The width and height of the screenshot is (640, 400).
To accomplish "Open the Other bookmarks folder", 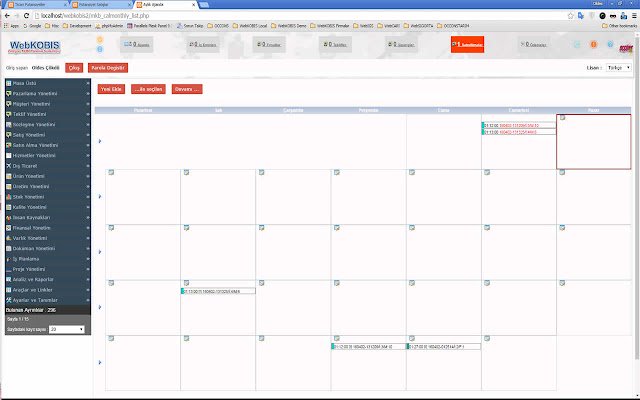I will click(619, 26).
